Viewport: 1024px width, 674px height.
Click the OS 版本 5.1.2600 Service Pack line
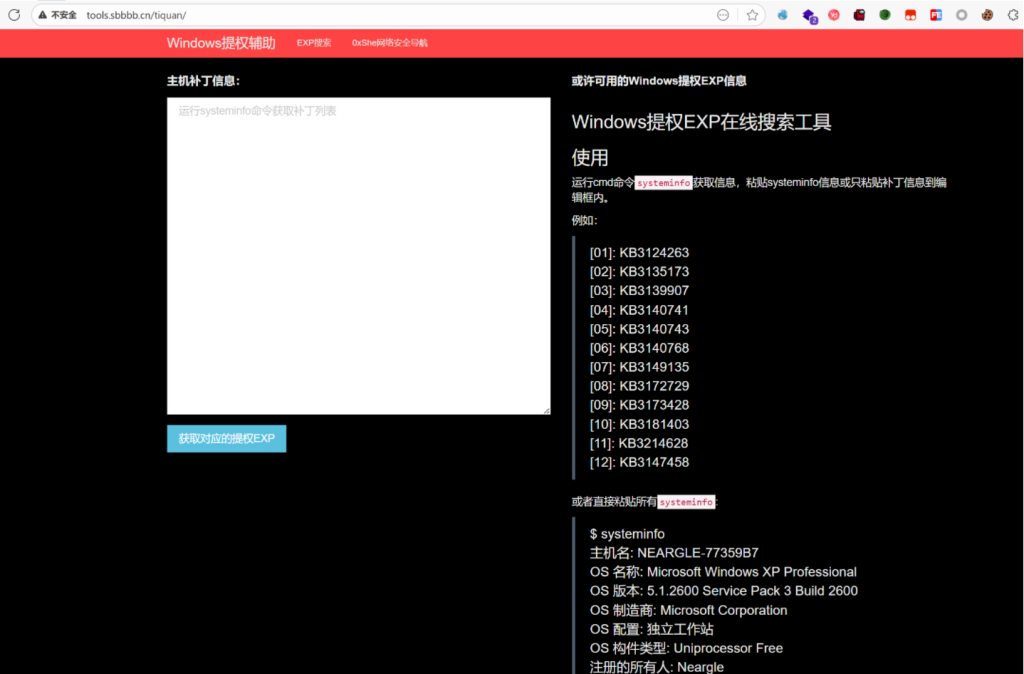point(724,591)
